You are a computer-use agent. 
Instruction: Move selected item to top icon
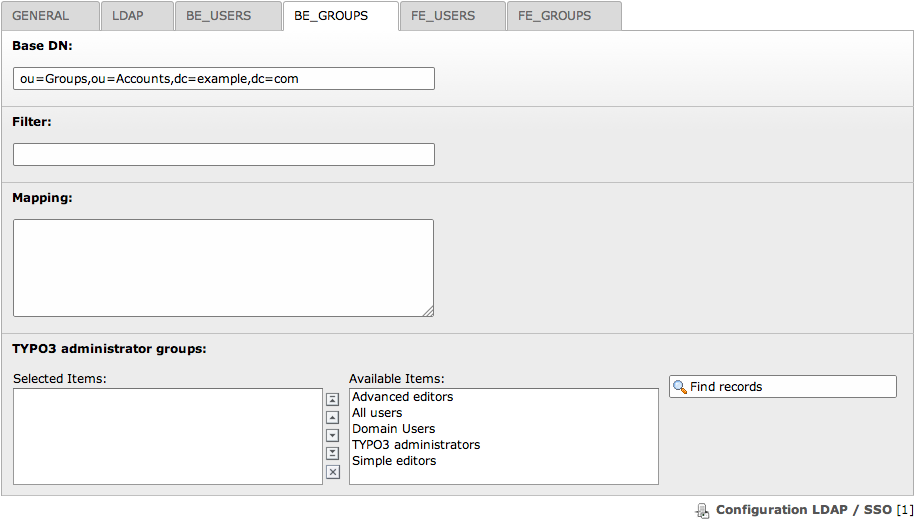tap(333, 399)
